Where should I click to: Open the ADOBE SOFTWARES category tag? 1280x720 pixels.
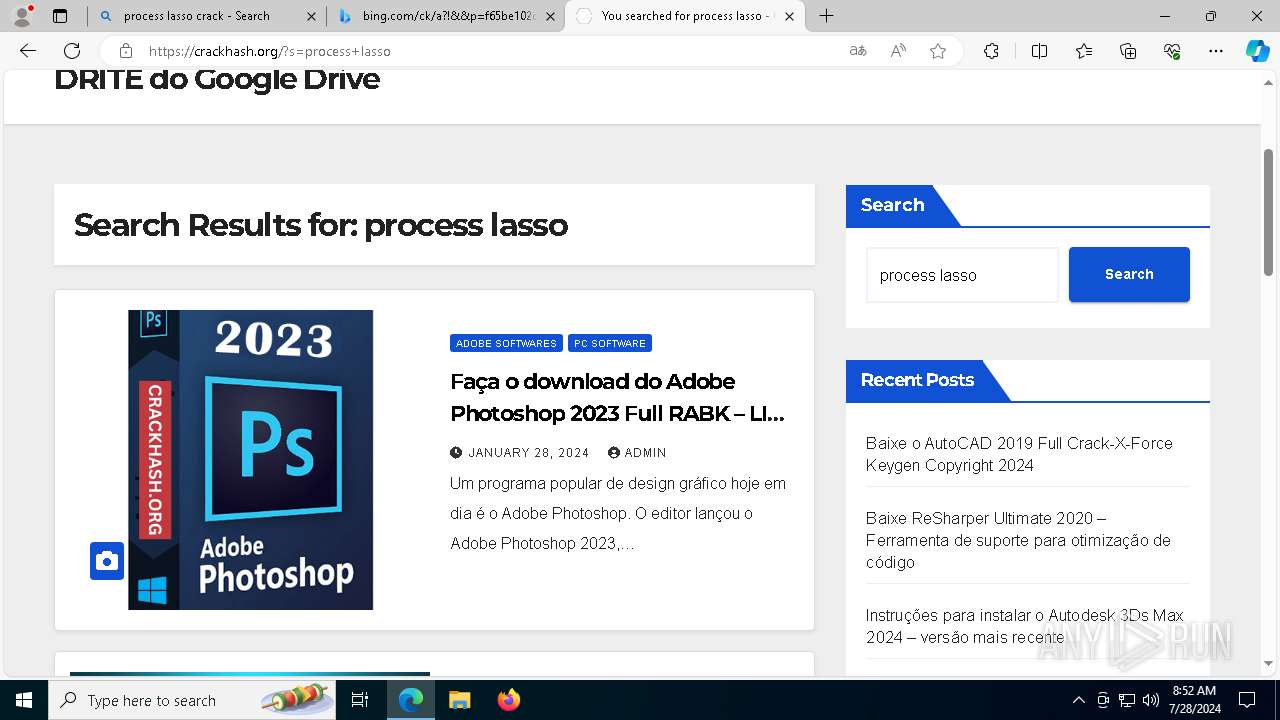[506, 343]
